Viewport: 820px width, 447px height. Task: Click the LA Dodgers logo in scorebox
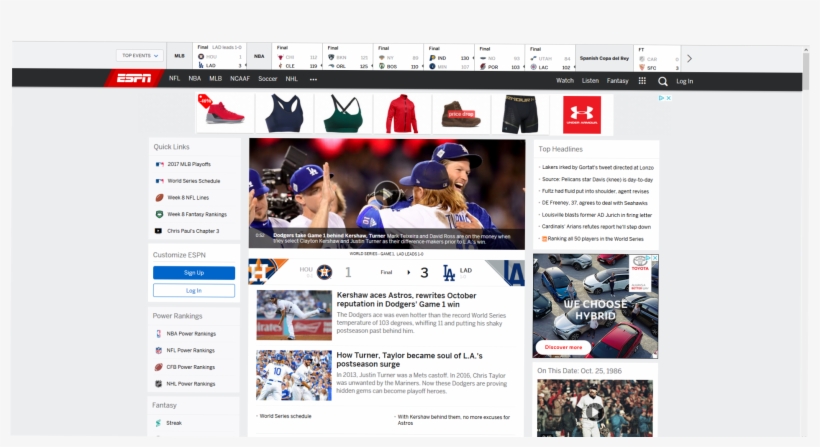coord(449,272)
